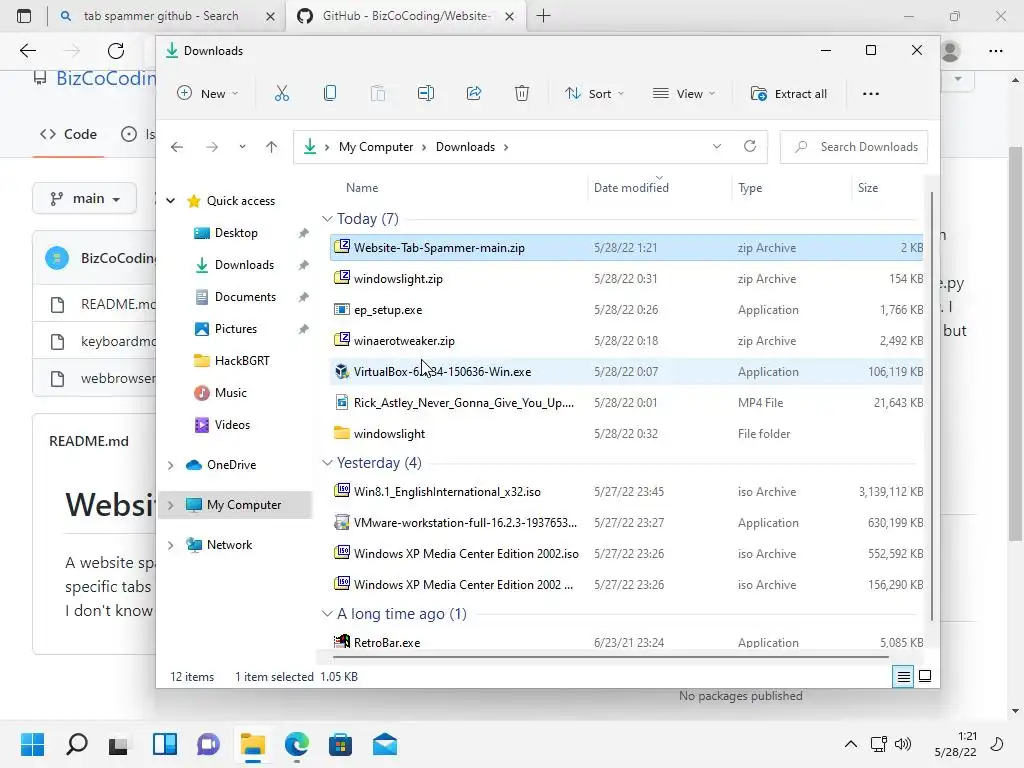Click the Search Downloads field

click(x=854, y=147)
